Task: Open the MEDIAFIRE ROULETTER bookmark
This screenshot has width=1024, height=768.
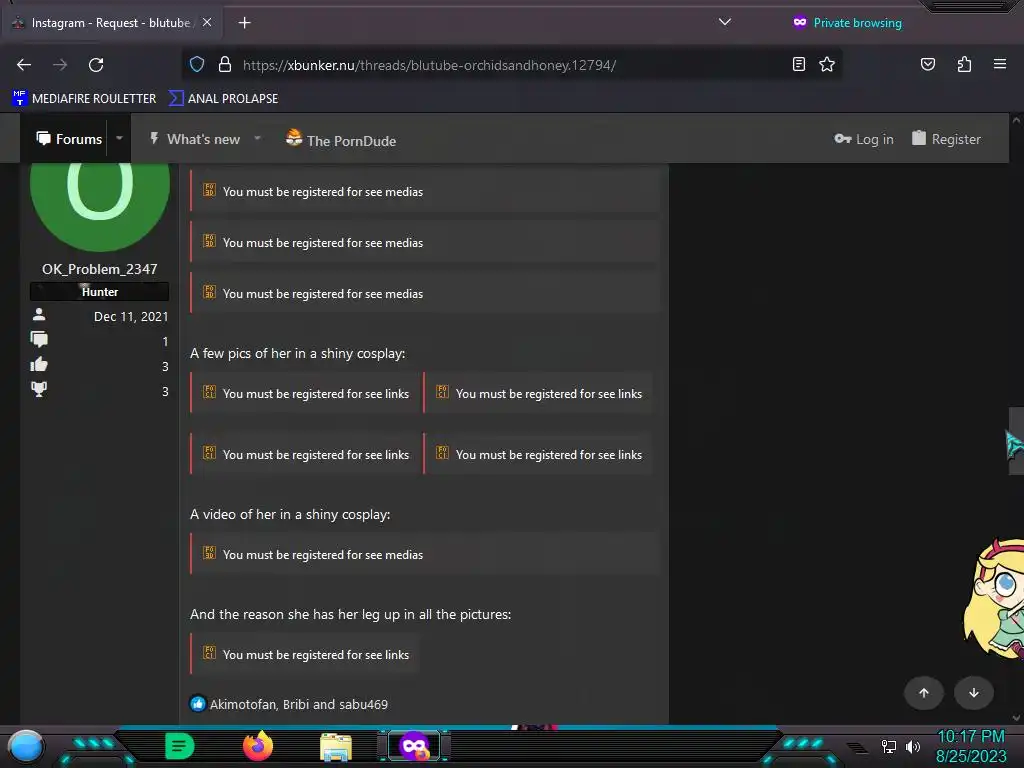Action: pos(84,99)
